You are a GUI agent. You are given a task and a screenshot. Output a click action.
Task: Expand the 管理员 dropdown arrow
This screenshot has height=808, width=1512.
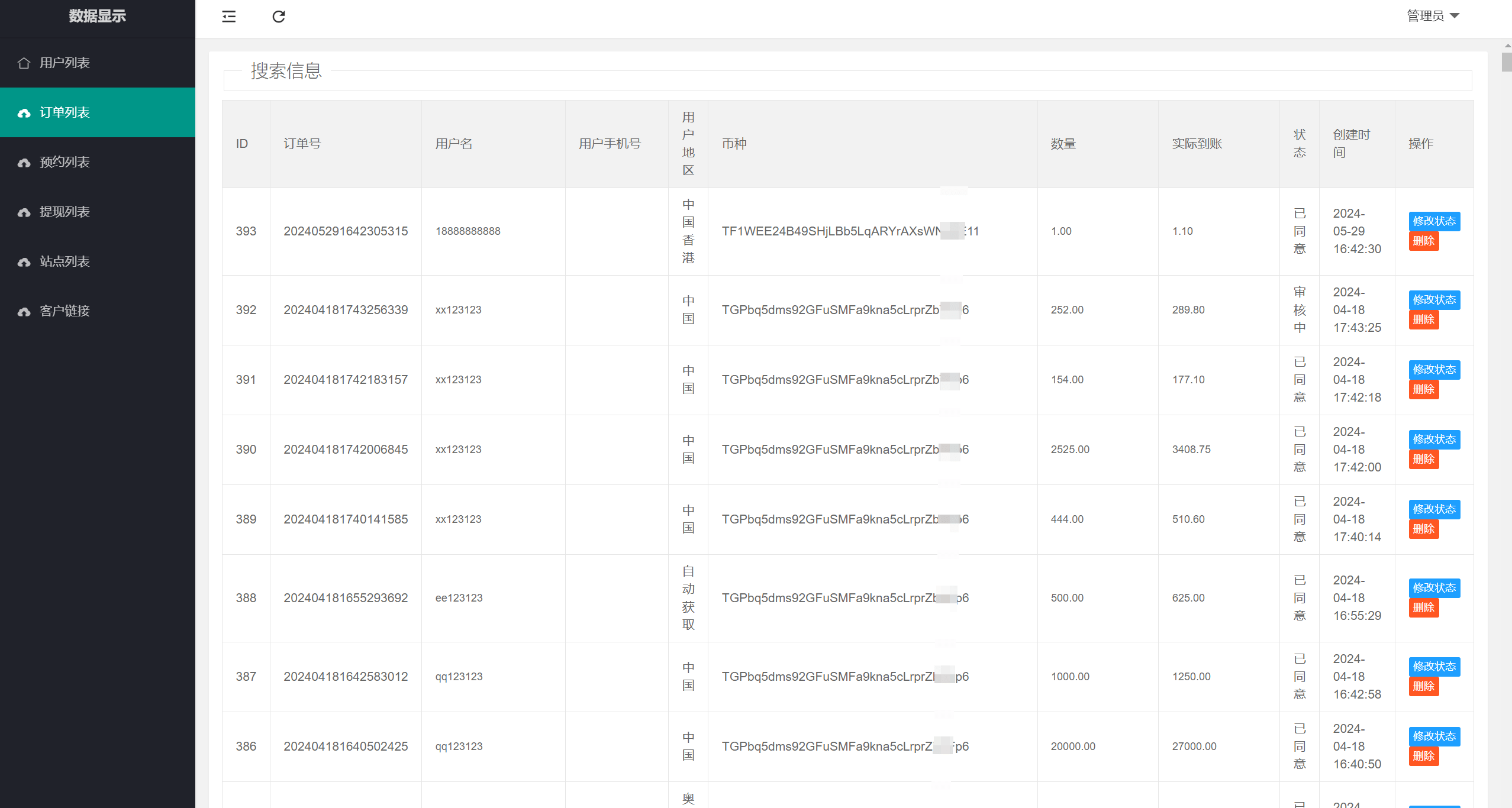(1455, 16)
